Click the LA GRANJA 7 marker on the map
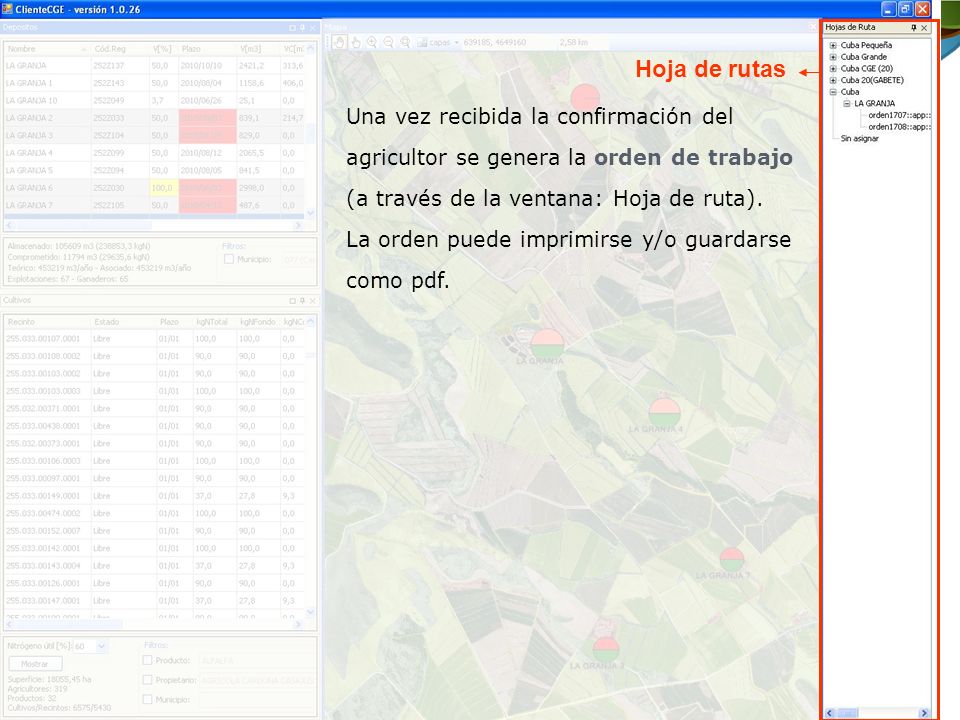The width and height of the screenshot is (960, 720). pyautogui.click(x=731, y=560)
